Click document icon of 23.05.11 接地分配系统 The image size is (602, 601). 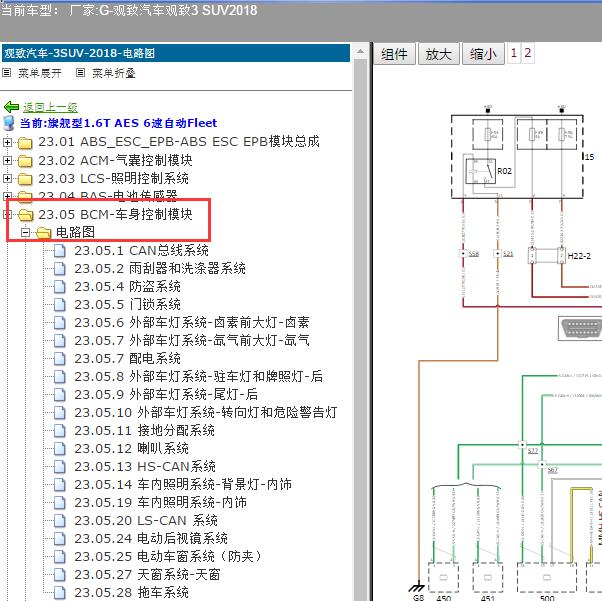60,431
